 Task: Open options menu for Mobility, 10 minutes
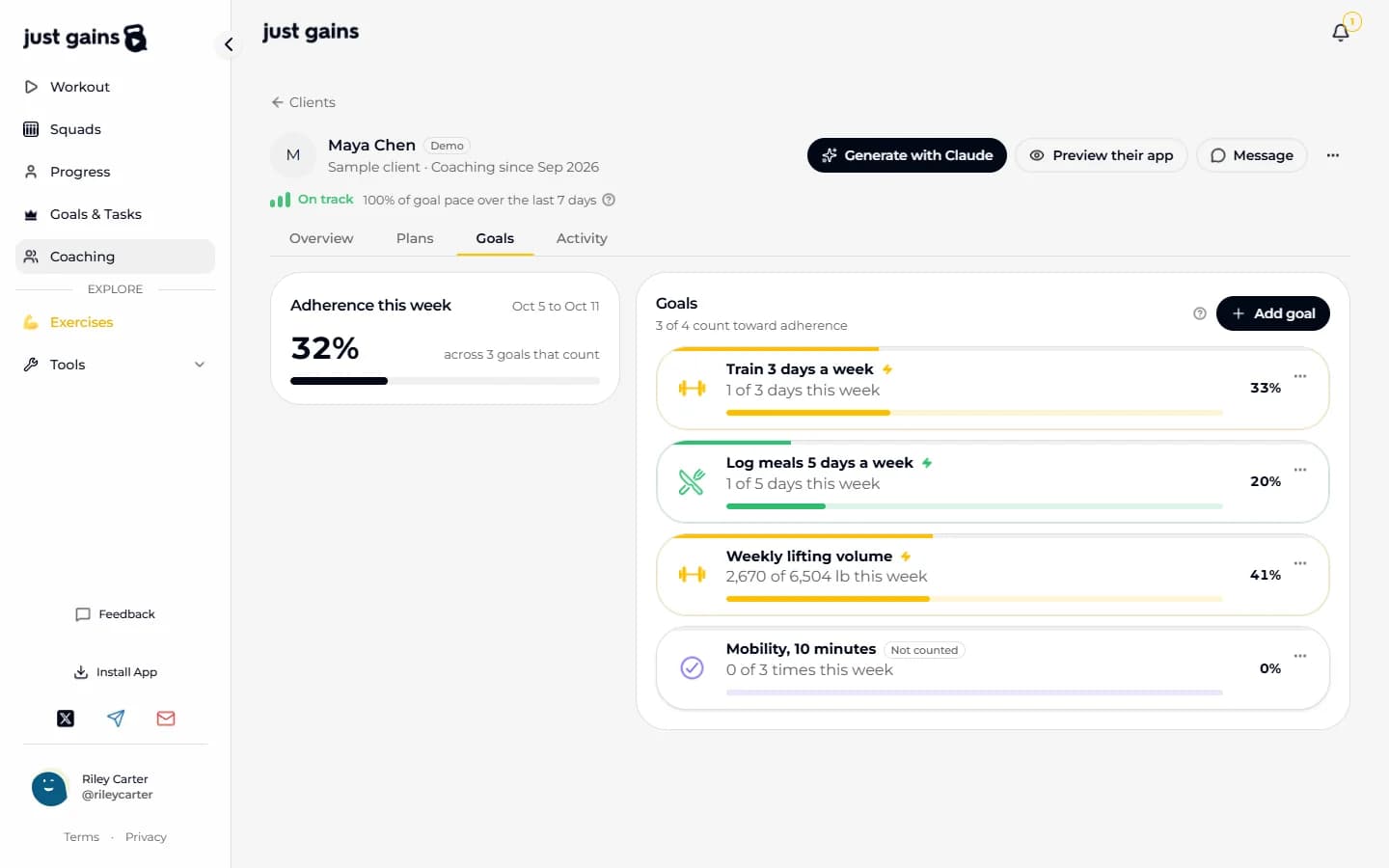click(x=1300, y=656)
